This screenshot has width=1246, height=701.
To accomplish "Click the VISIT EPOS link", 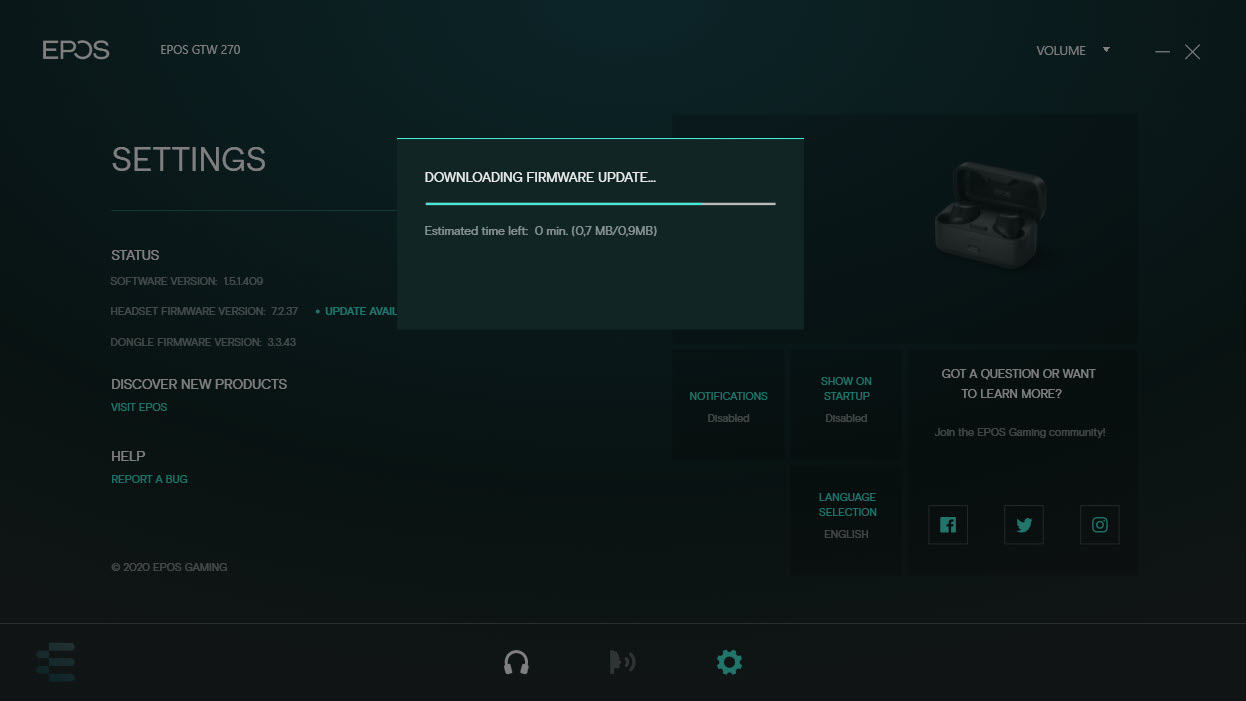I will pyautogui.click(x=139, y=407).
